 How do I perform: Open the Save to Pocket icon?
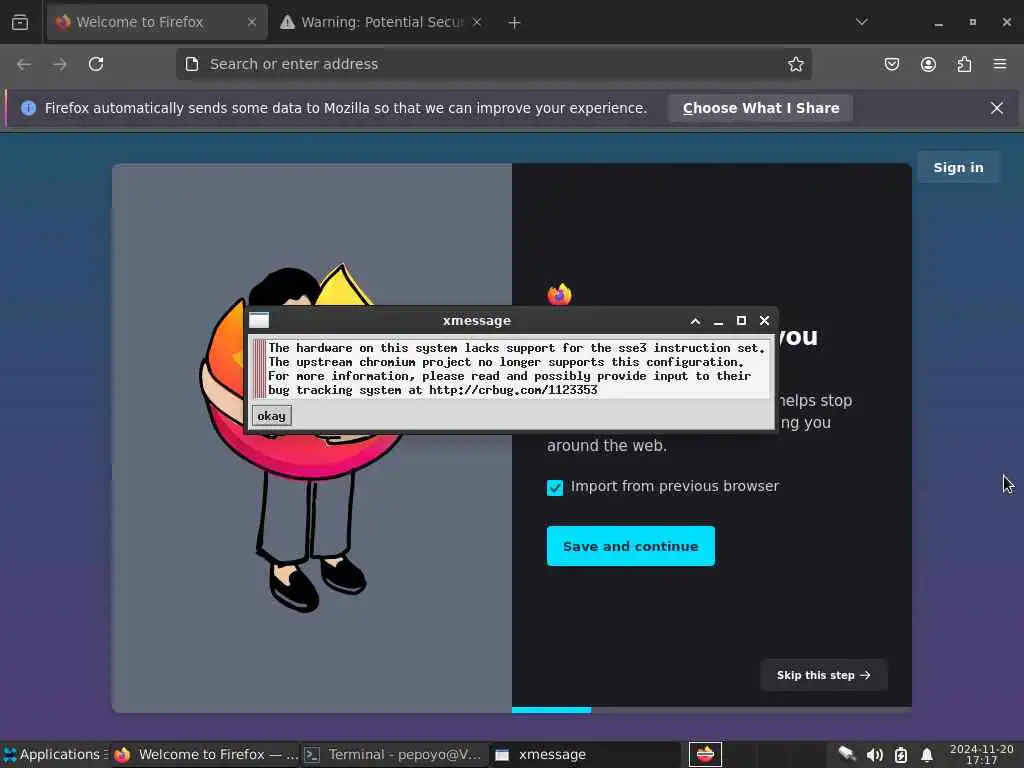click(x=891, y=64)
